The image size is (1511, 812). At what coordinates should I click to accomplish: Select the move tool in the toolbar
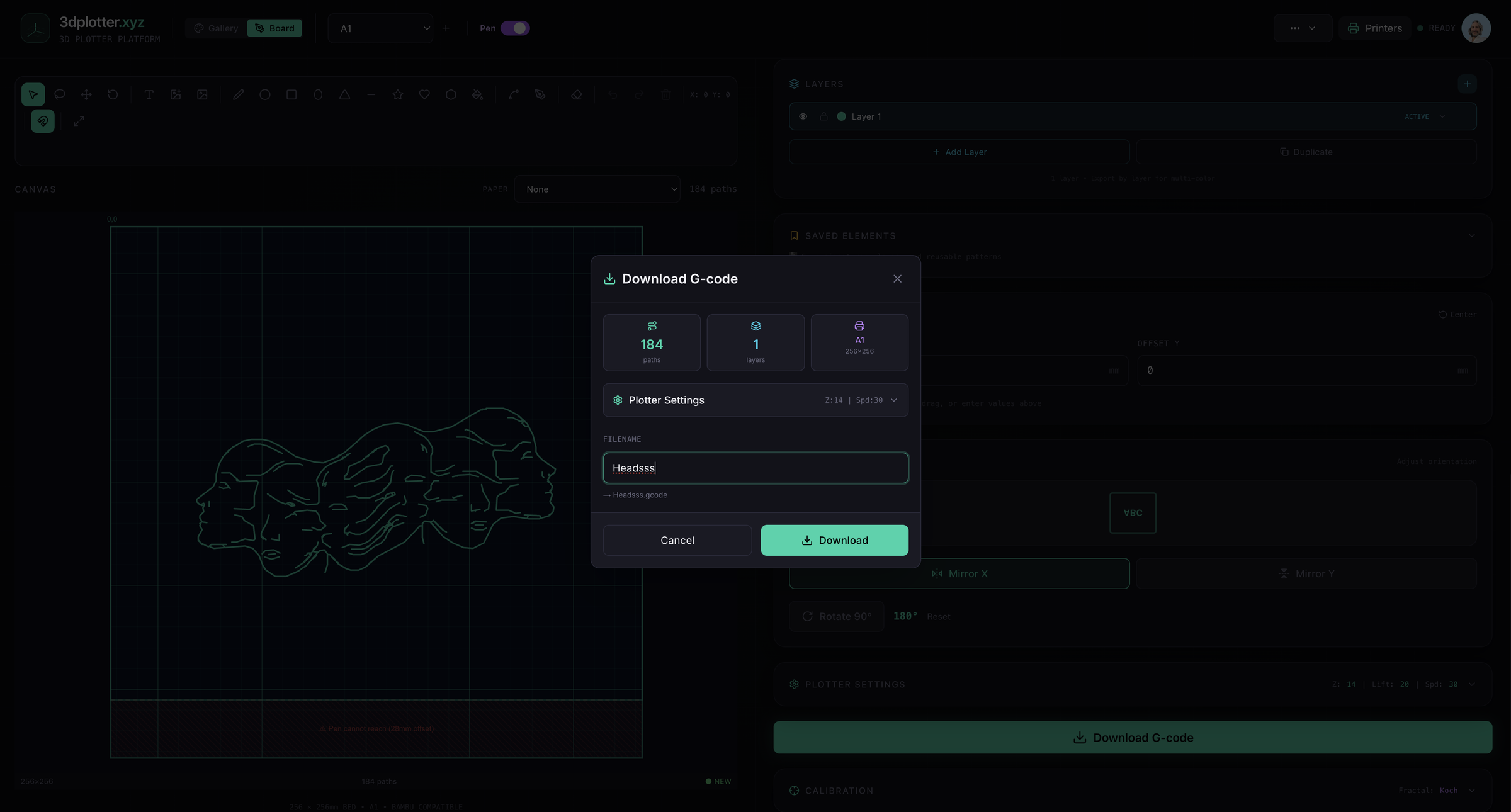click(86, 94)
